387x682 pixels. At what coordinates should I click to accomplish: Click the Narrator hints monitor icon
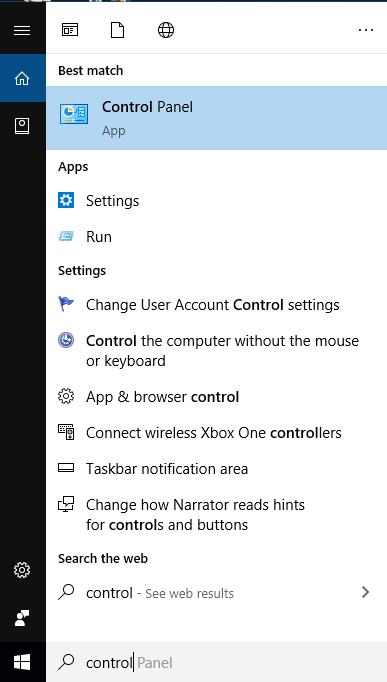pos(66,505)
